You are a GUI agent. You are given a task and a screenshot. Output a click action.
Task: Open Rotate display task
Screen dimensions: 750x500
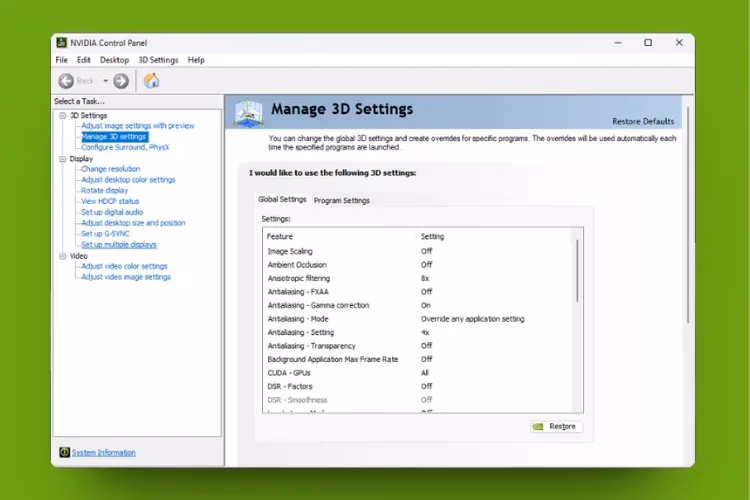(104, 190)
